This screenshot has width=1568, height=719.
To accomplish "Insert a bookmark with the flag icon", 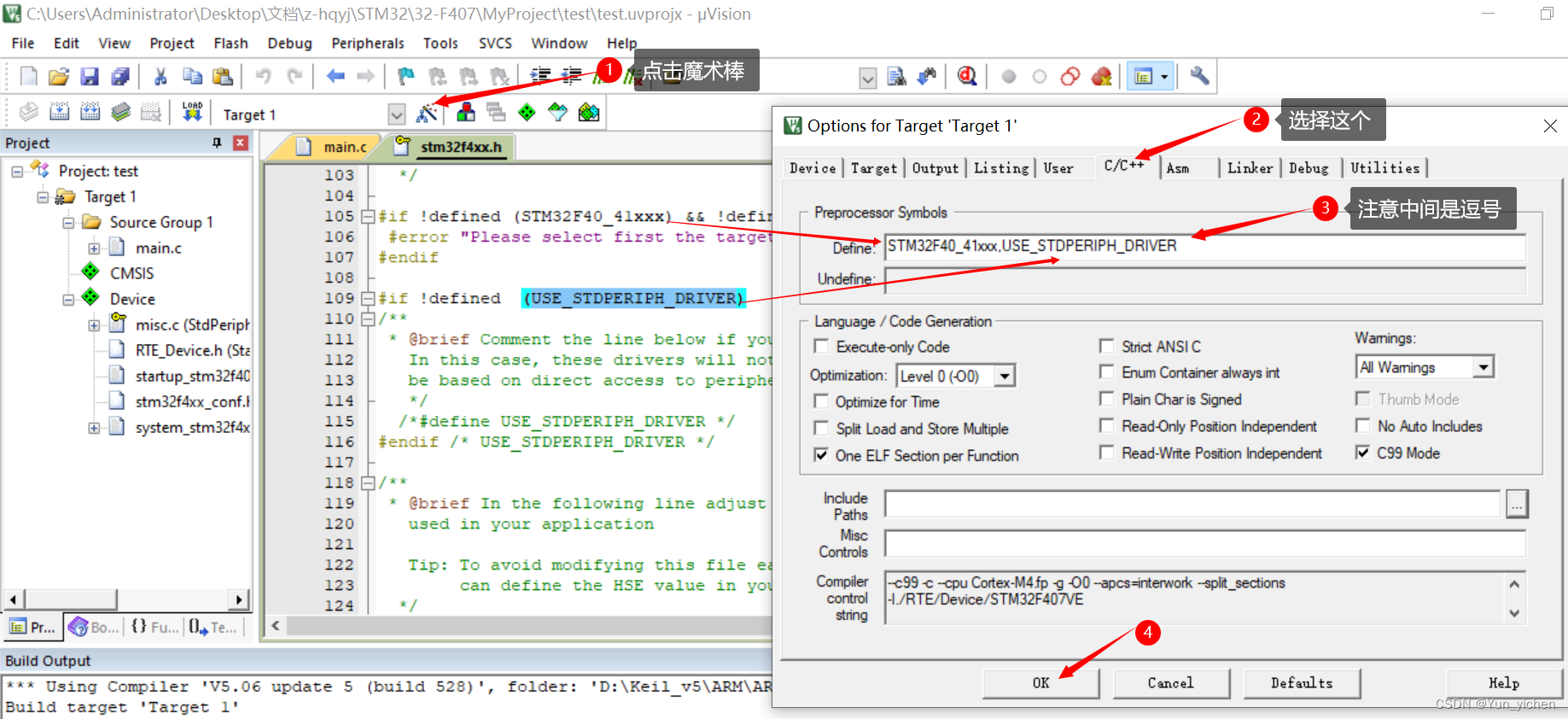I will coord(406,77).
